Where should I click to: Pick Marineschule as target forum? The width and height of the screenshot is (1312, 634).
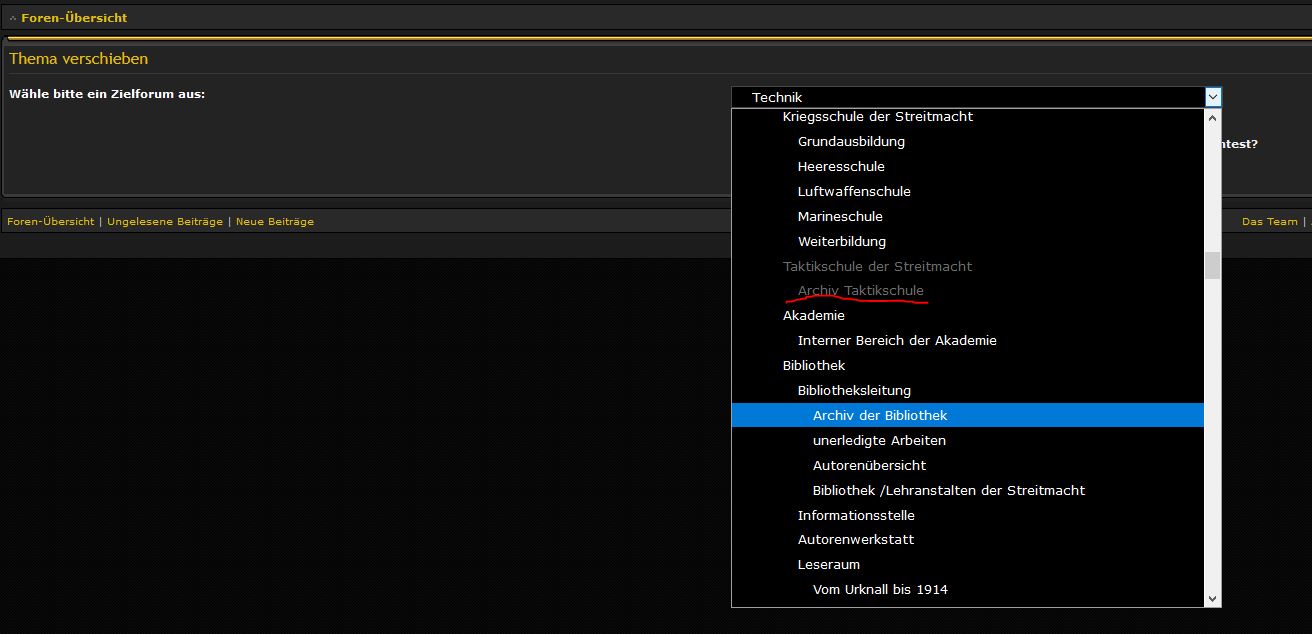pyautogui.click(x=840, y=217)
